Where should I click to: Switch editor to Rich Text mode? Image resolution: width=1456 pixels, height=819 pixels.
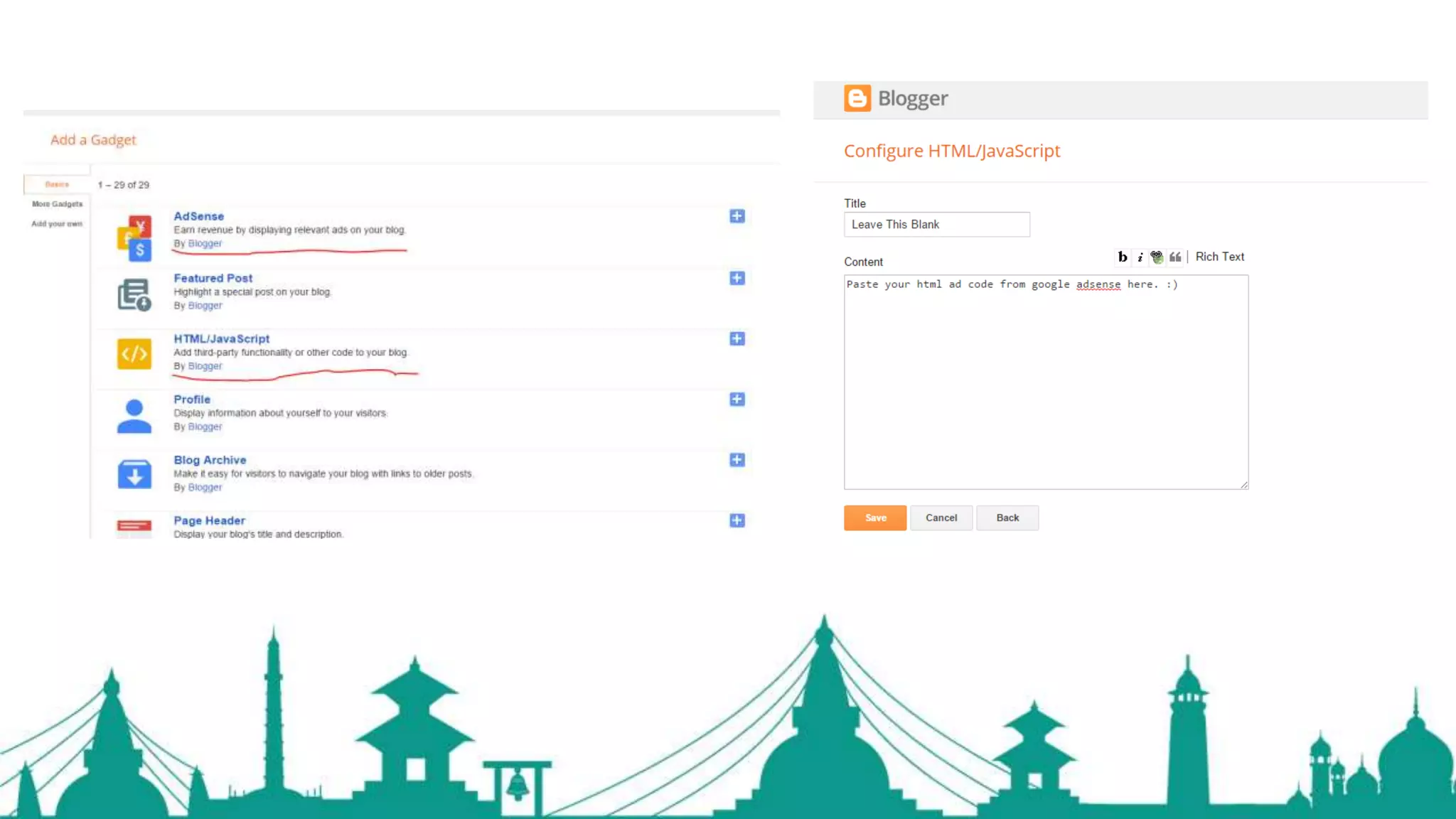(1219, 257)
